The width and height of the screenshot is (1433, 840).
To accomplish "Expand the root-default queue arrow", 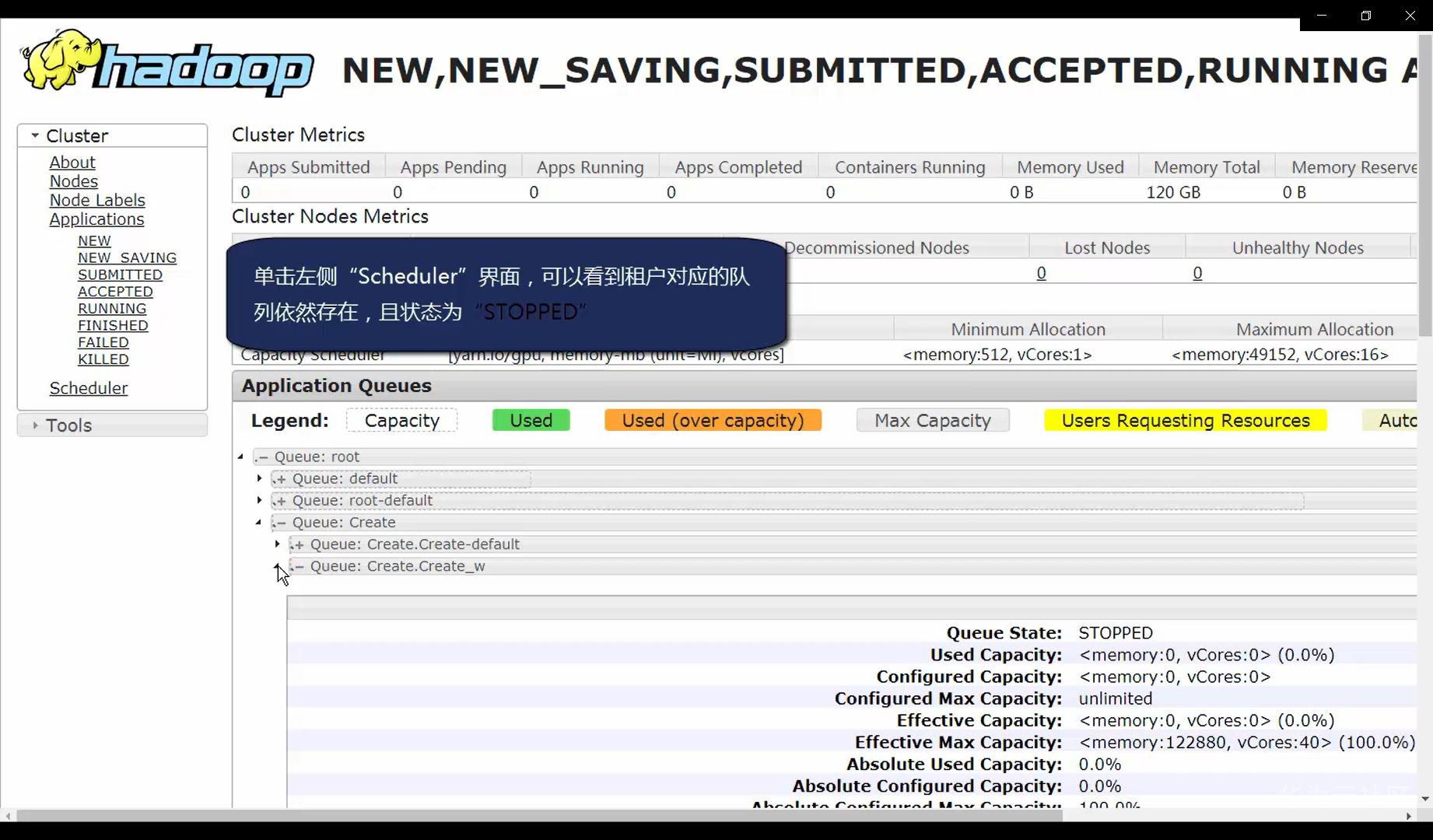I will click(259, 500).
